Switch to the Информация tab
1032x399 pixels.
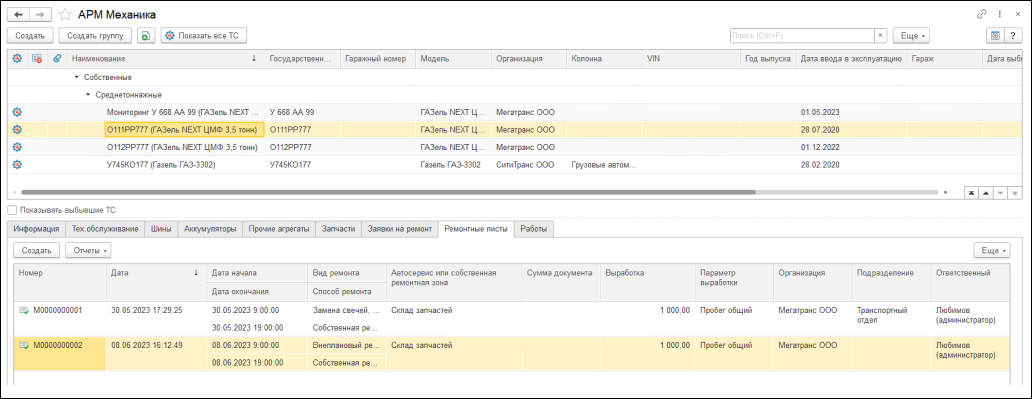click(x=37, y=228)
